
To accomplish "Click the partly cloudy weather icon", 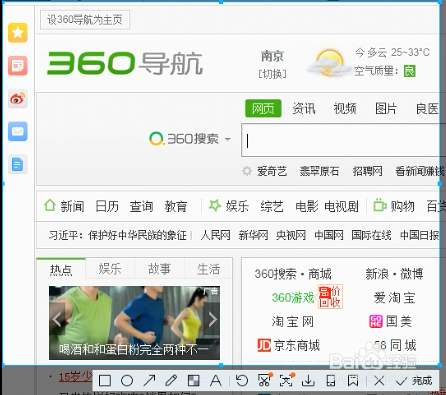I will click(x=328, y=63).
